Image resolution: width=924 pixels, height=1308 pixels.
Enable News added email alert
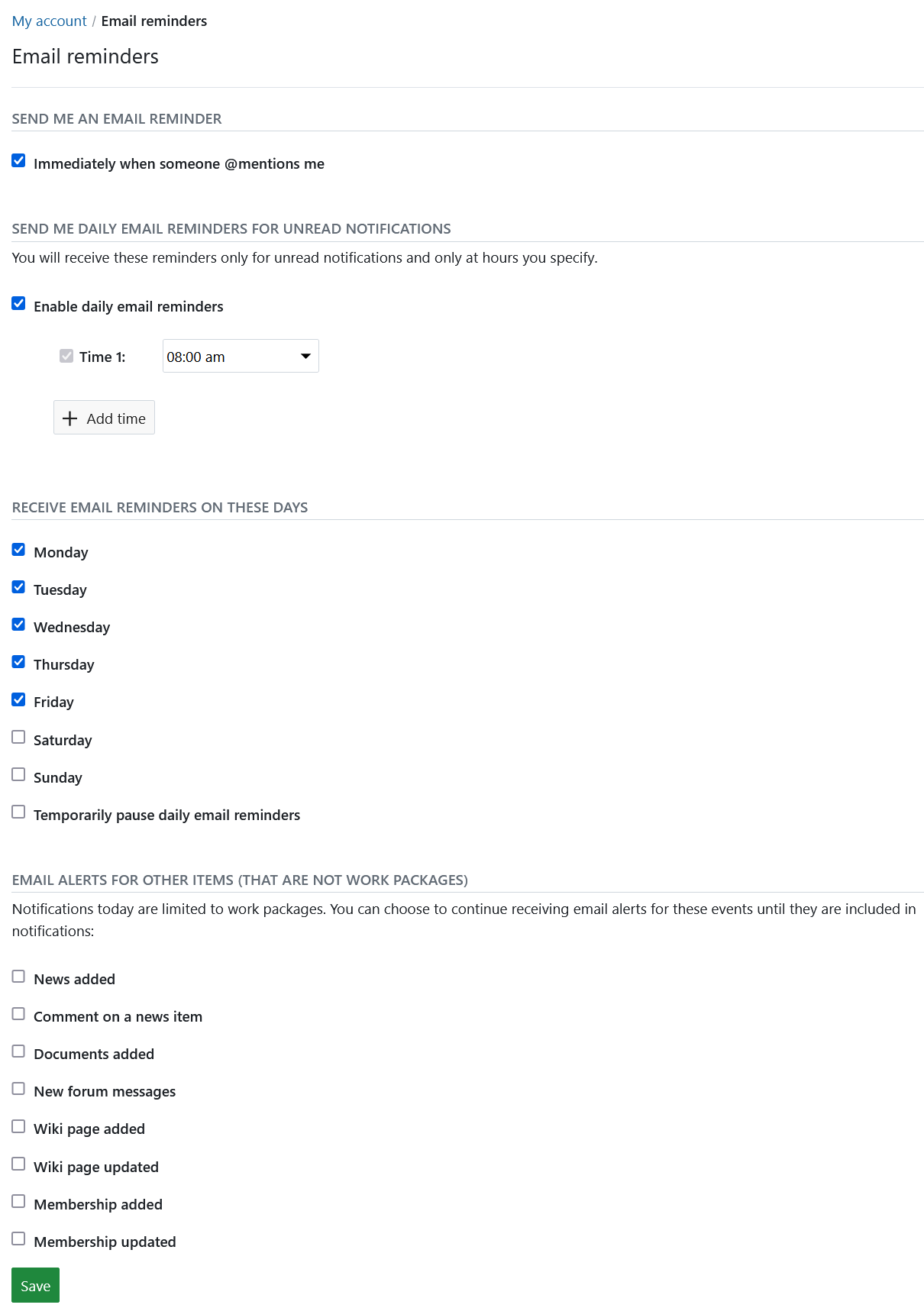19,977
